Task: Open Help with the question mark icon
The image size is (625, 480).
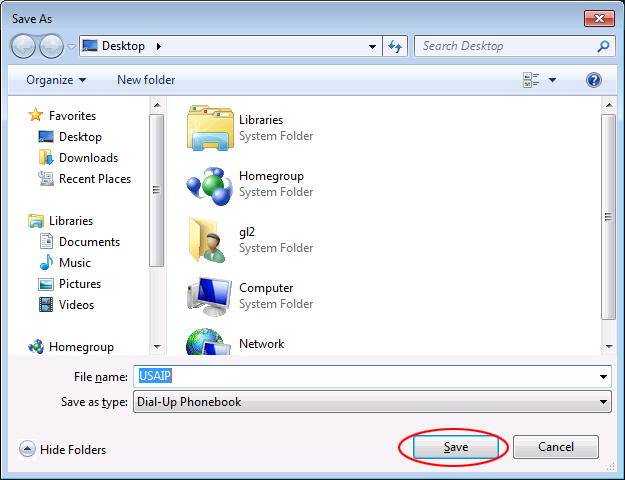Action: (594, 80)
